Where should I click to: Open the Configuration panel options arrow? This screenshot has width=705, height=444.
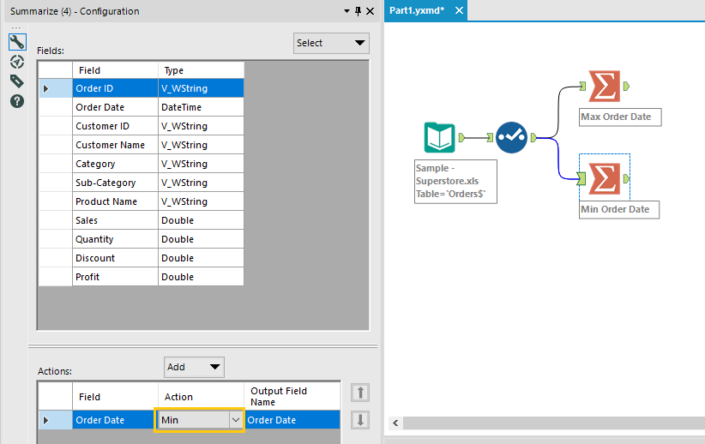point(347,11)
